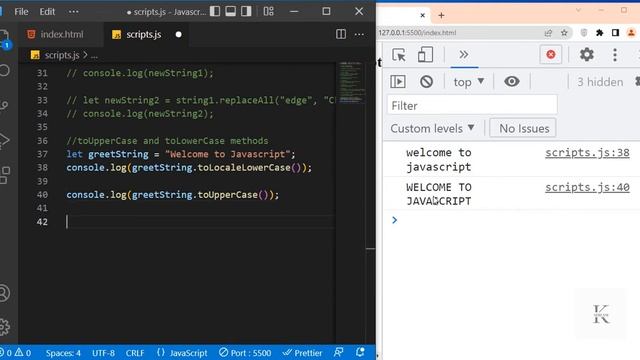The width and height of the screenshot is (640, 360).
Task: Open Explorer in the activity bar
Action: tap(4, 39)
